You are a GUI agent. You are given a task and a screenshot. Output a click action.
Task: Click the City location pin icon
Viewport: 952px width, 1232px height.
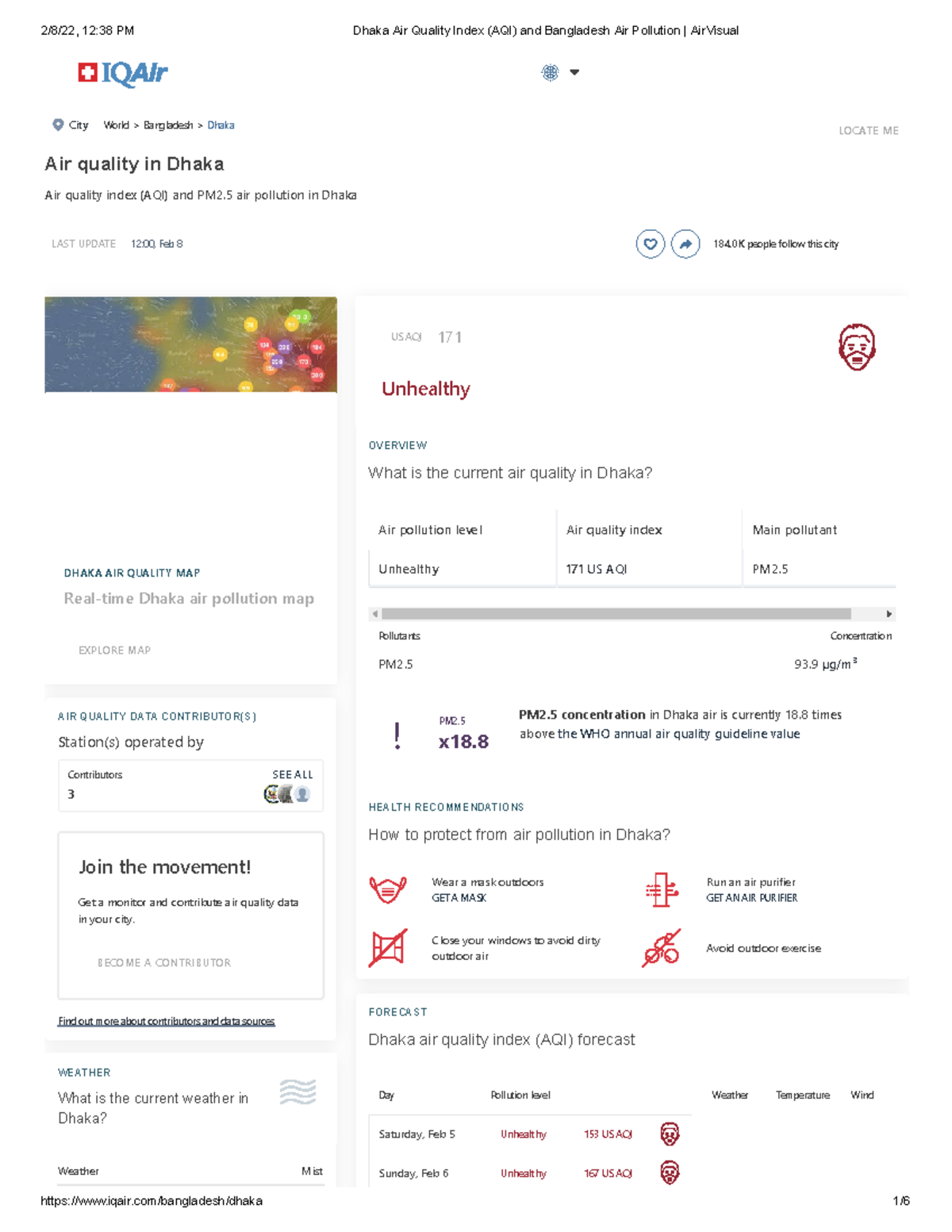[58, 125]
